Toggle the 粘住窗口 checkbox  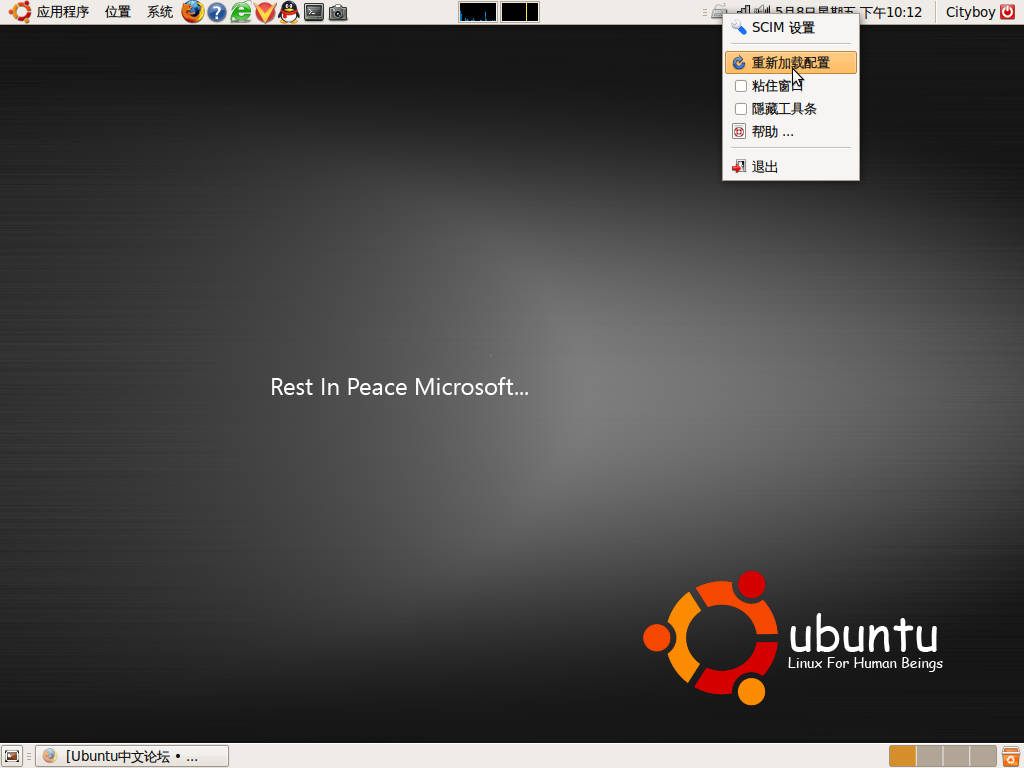(741, 86)
